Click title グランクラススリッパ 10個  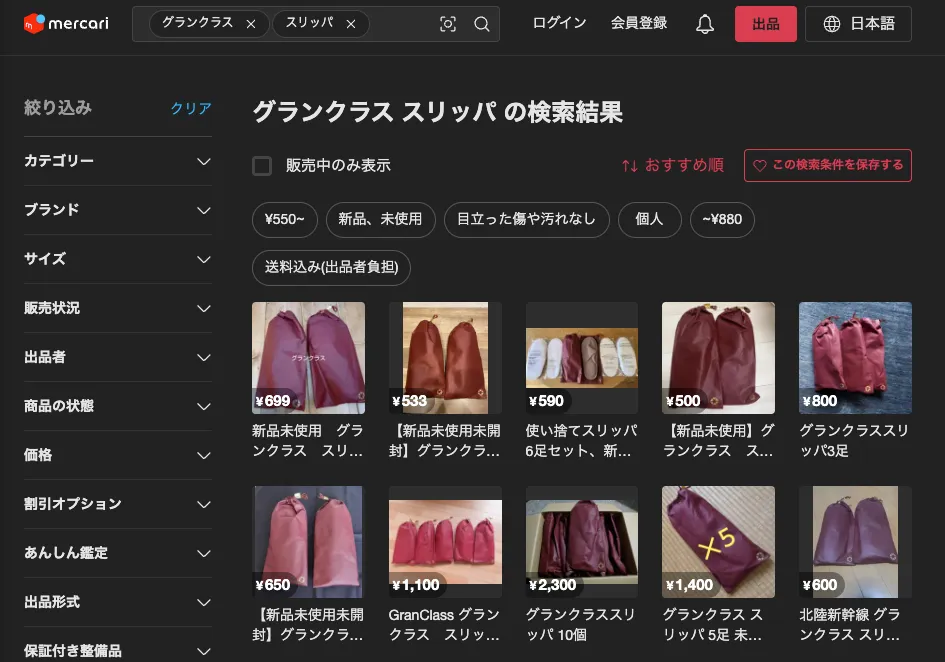coord(580,625)
